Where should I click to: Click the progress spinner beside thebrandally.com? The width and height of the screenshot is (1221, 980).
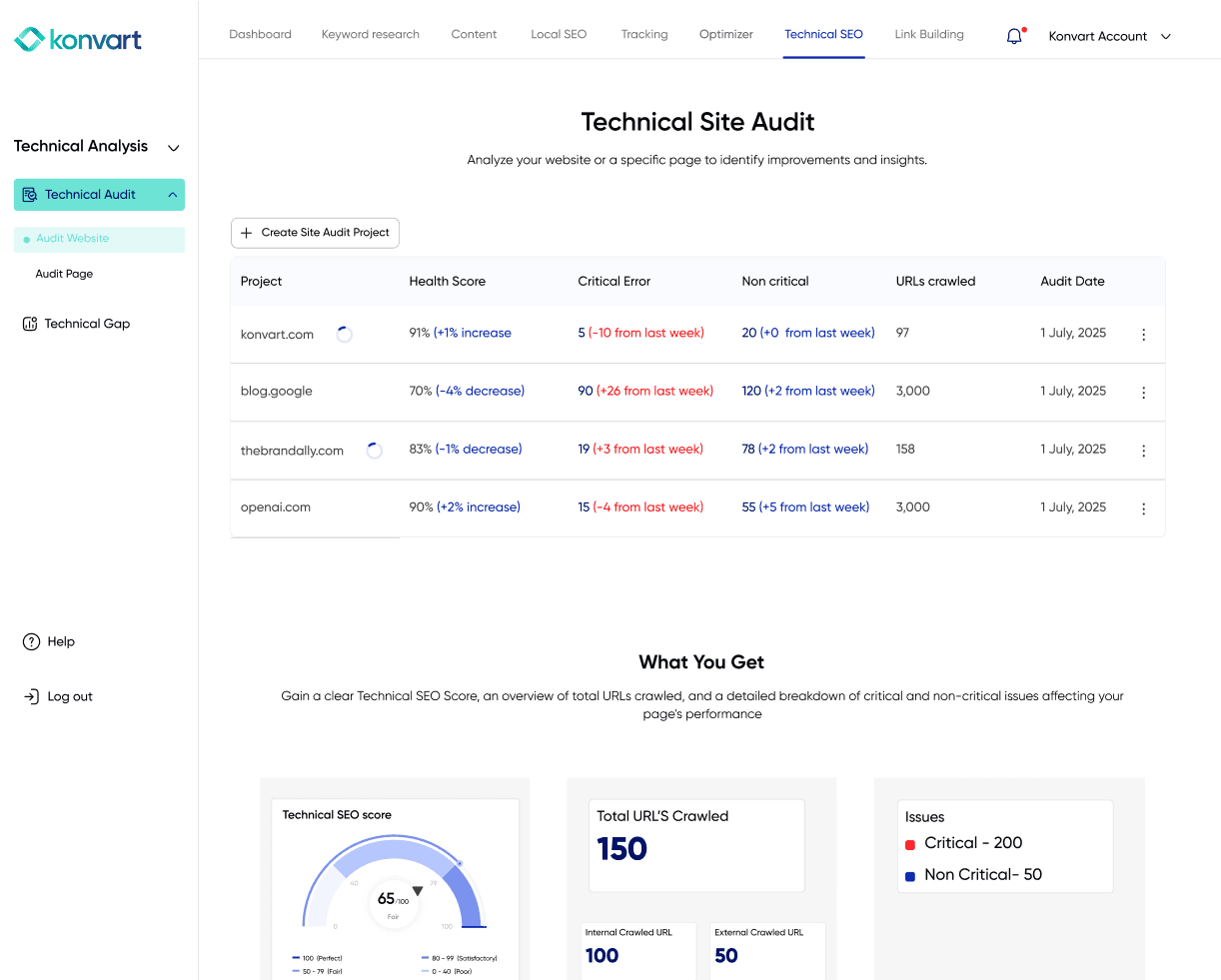[374, 451]
